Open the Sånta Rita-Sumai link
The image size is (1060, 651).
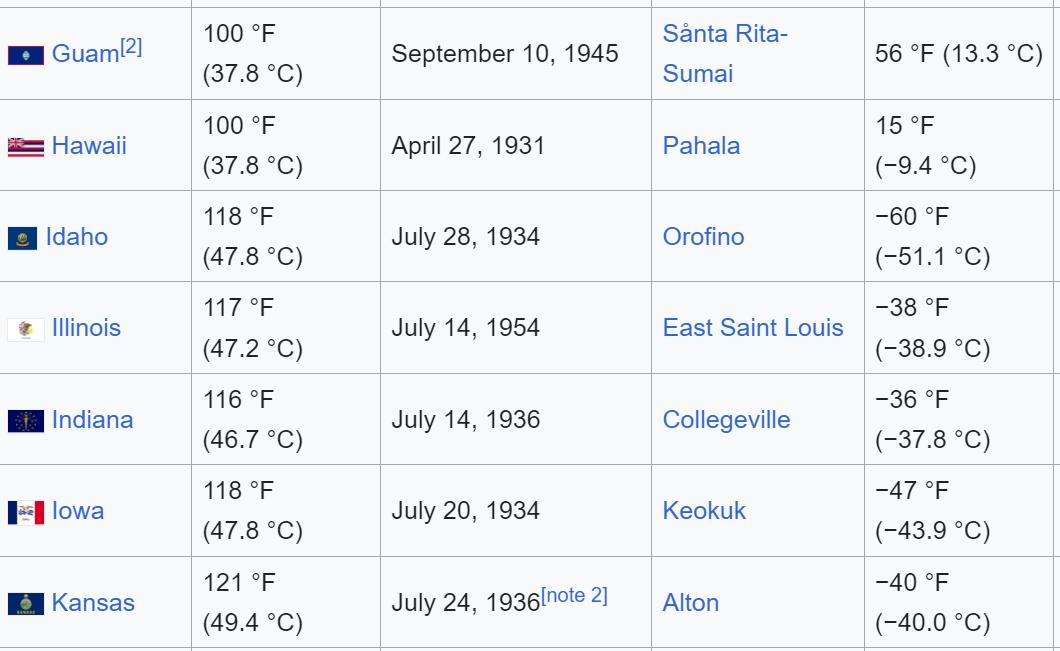tap(725, 53)
